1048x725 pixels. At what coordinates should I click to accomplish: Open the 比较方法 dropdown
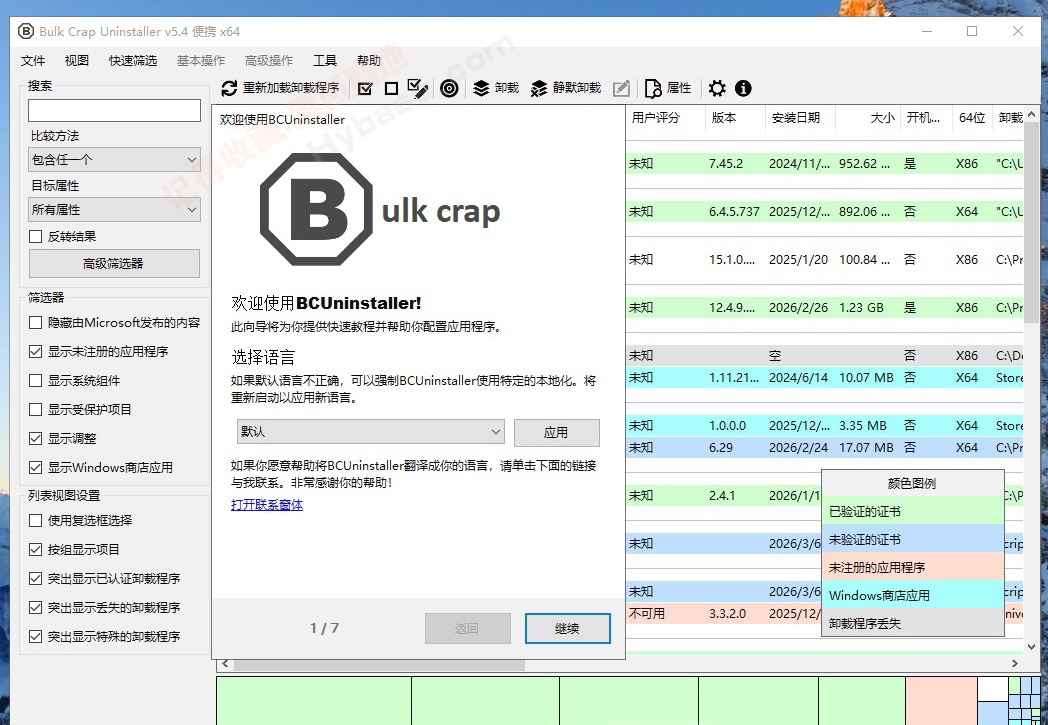point(113,159)
